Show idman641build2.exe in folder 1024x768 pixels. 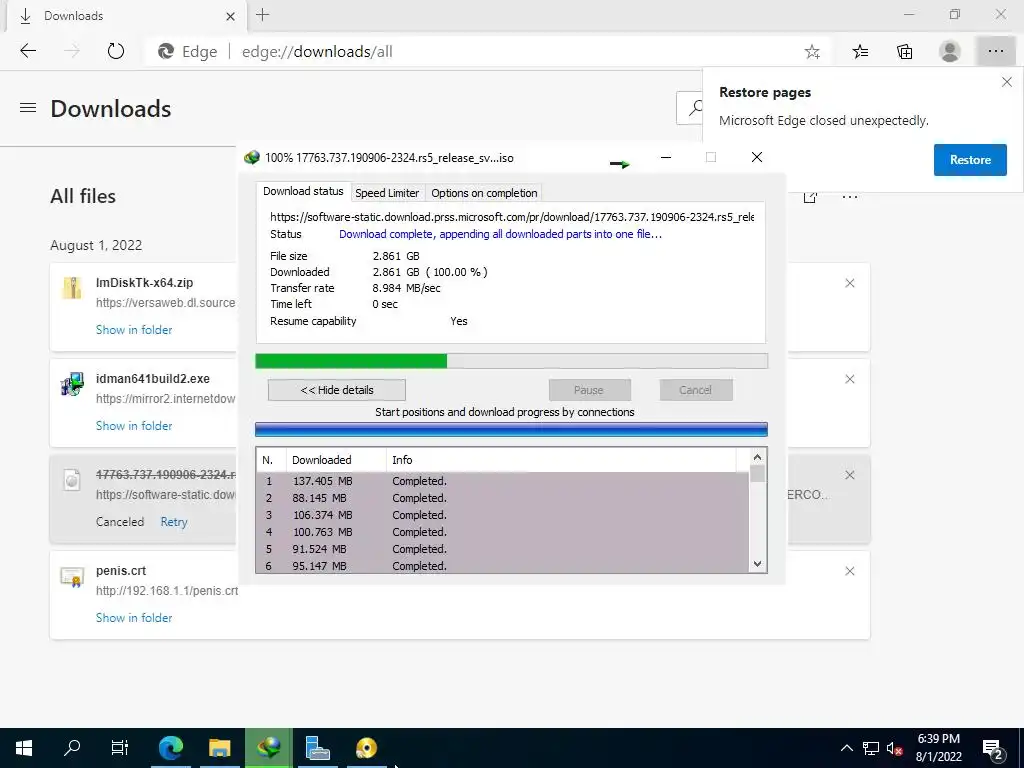tap(134, 426)
